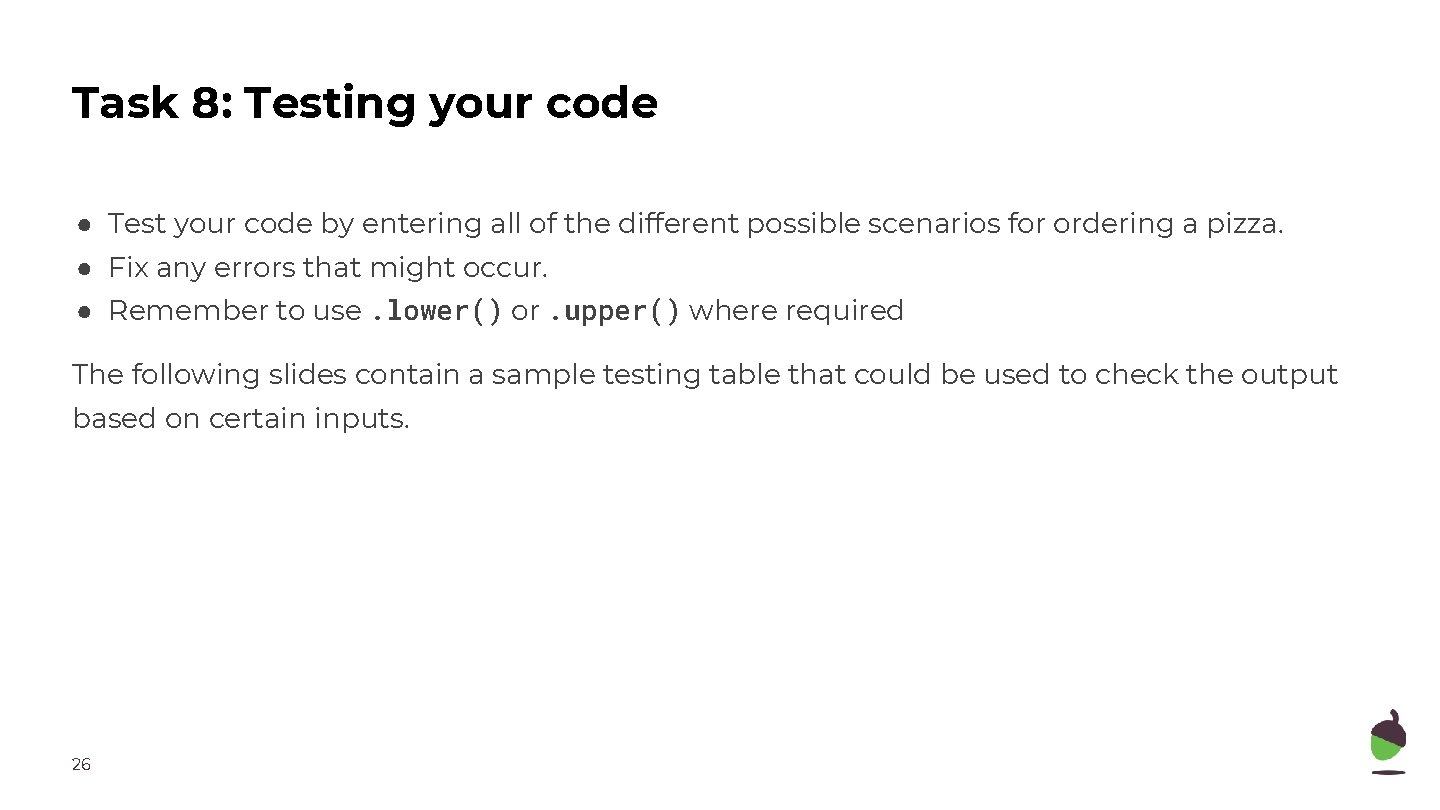Select the .lower() code text
The height and width of the screenshot is (810, 1440).
point(436,311)
